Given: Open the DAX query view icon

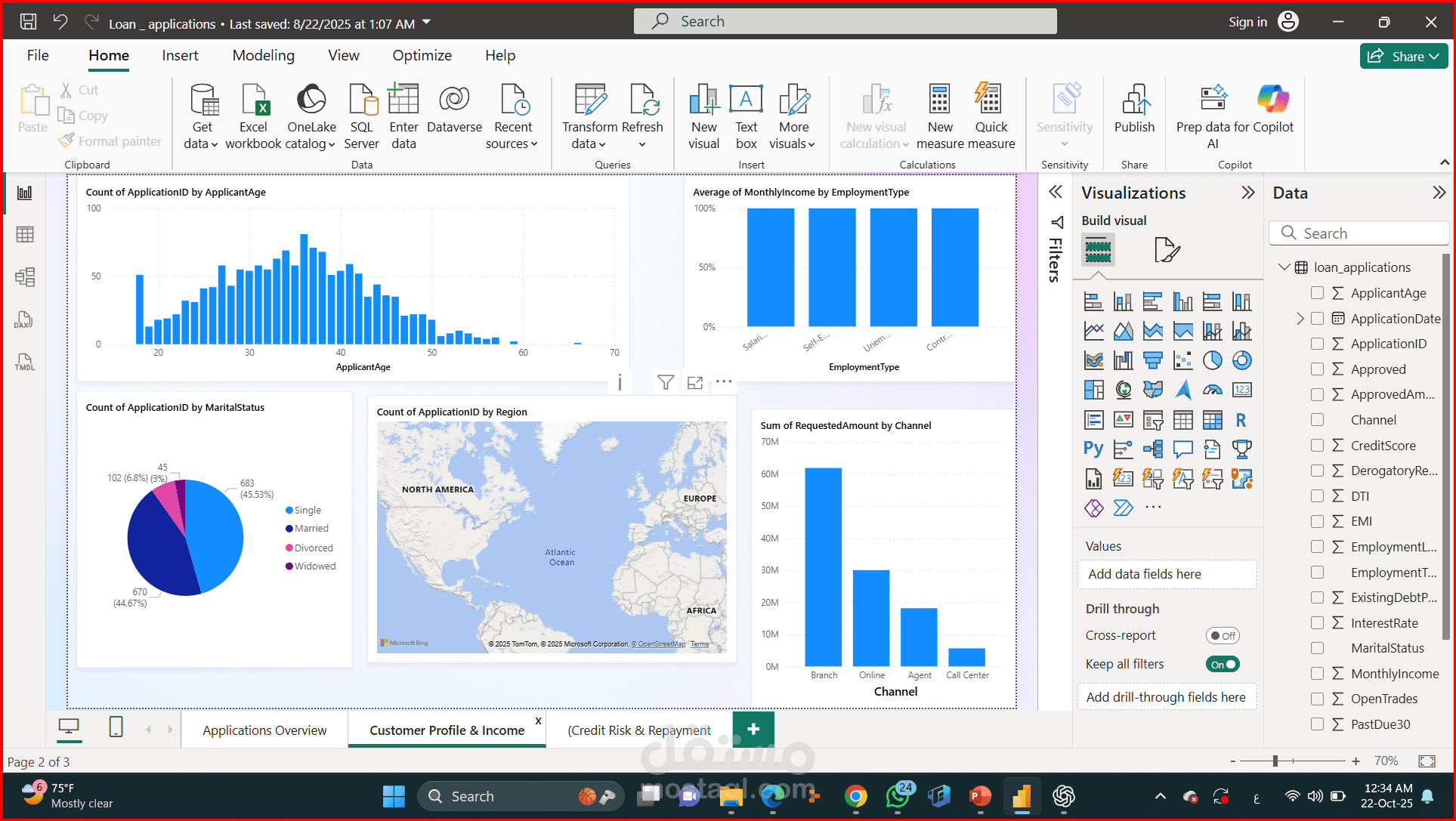Looking at the screenshot, I should (x=23, y=320).
